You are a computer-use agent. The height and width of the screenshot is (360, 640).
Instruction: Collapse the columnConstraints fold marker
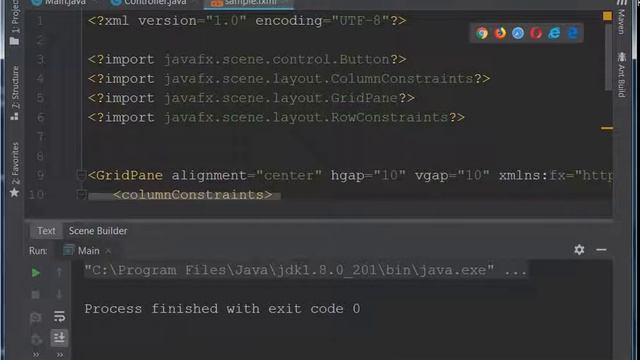tap(81, 195)
